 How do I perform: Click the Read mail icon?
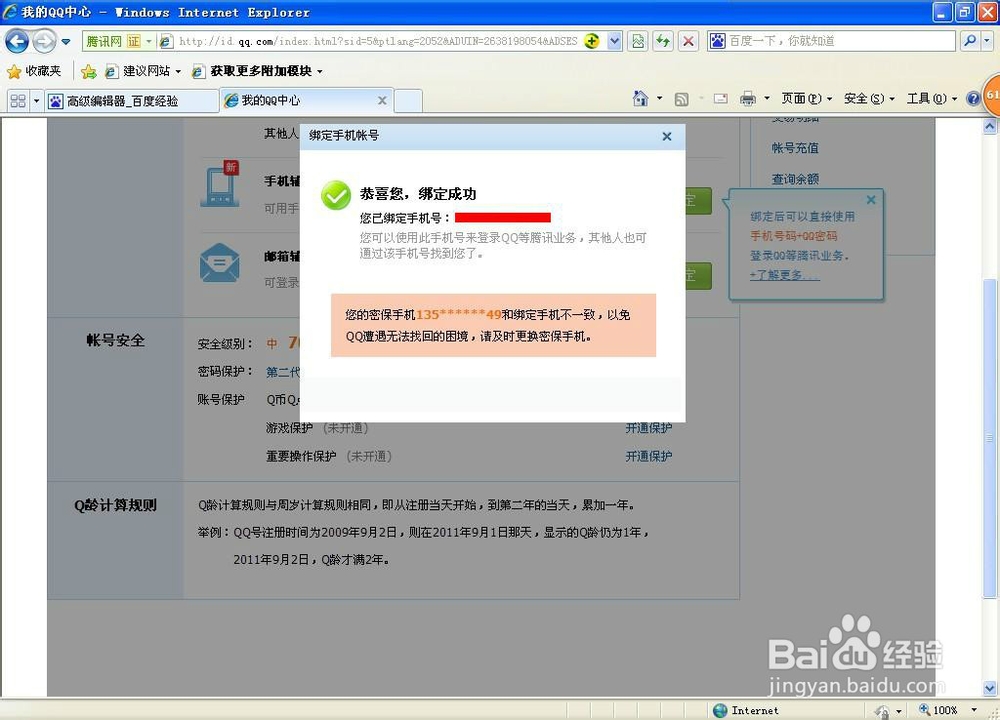(x=721, y=99)
